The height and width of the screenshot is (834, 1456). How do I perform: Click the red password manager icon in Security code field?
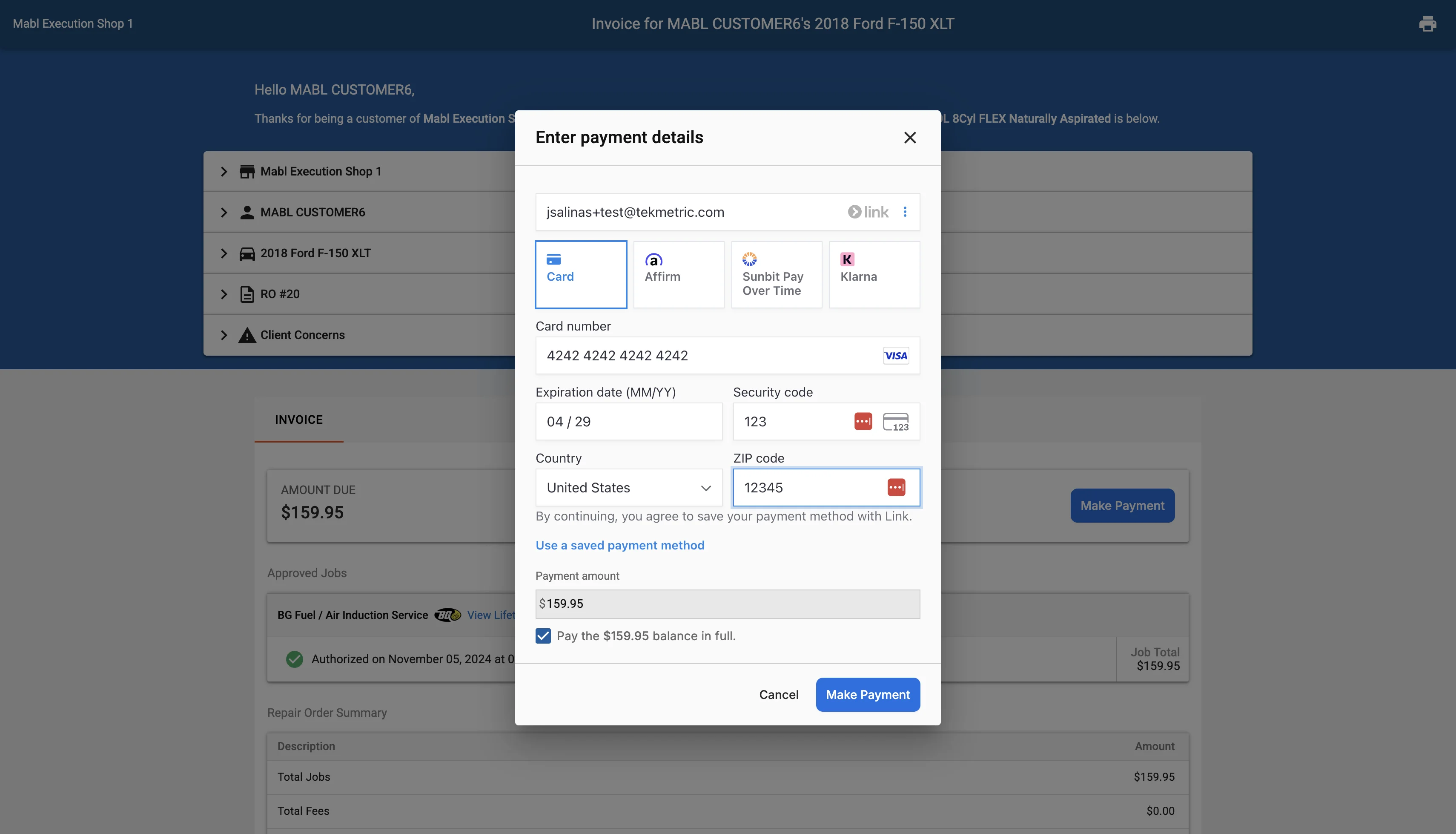click(863, 422)
